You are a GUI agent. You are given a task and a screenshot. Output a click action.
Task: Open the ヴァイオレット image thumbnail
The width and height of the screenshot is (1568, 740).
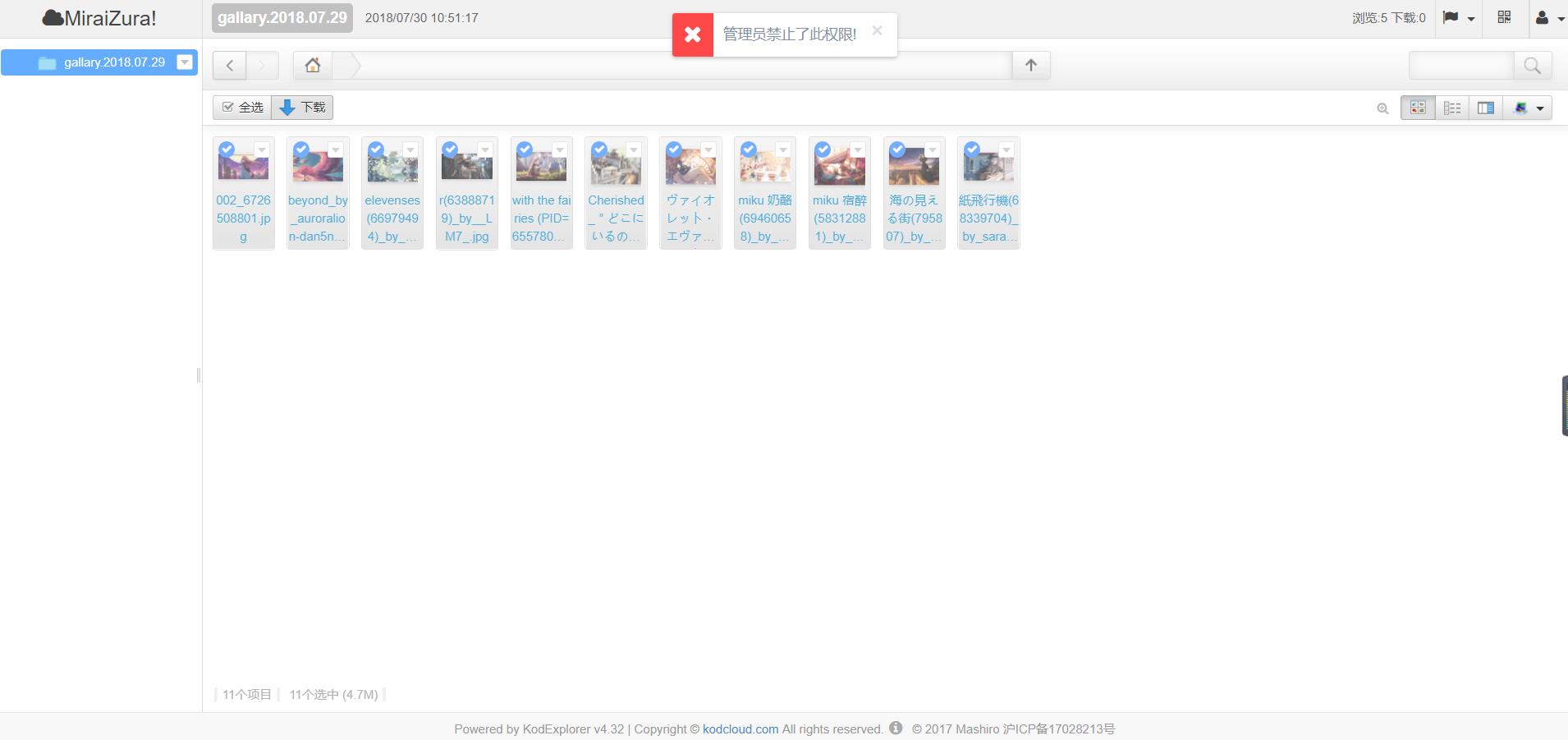pos(690,168)
